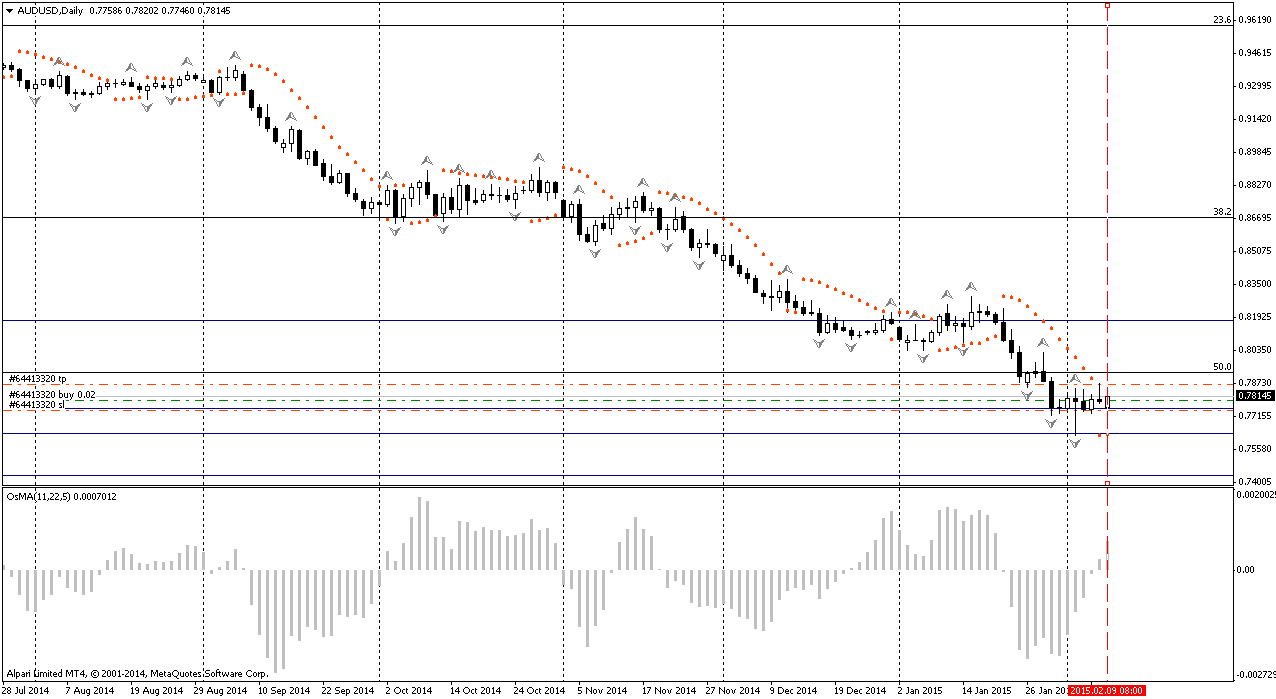
Task: Click the 28 Jul 2014 date label
Action: 27,690
